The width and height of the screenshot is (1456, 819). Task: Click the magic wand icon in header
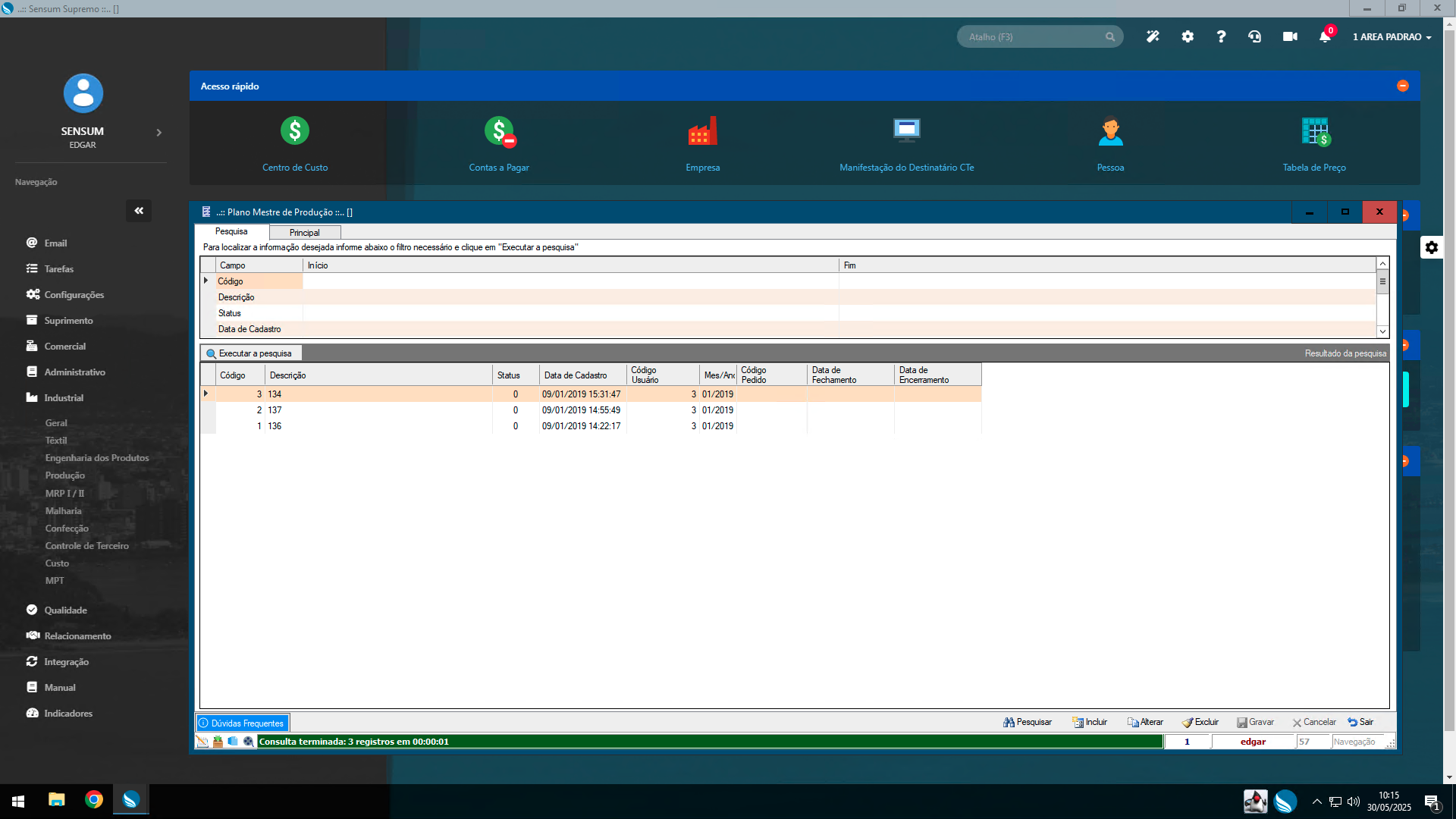tap(1153, 36)
